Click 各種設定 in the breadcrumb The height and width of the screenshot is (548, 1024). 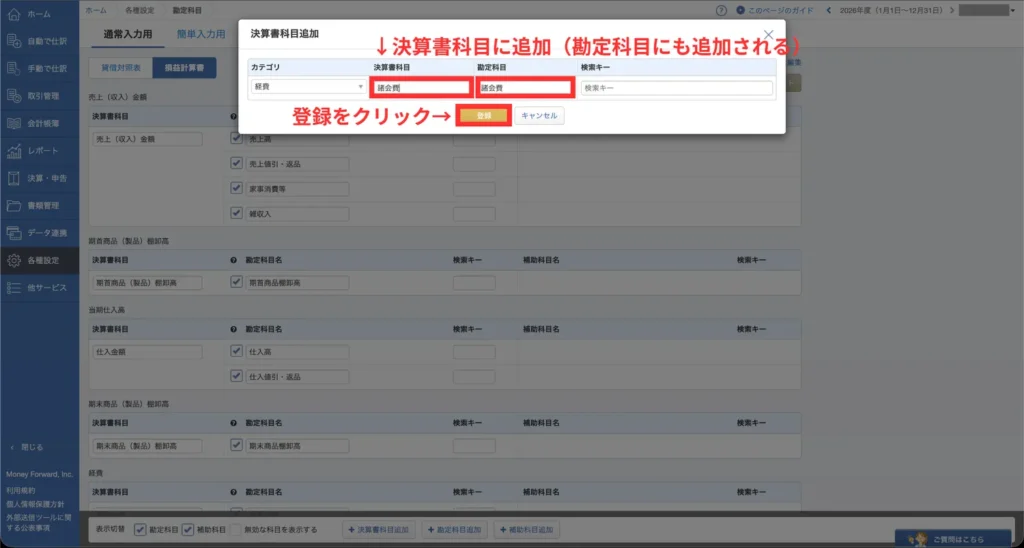139,10
